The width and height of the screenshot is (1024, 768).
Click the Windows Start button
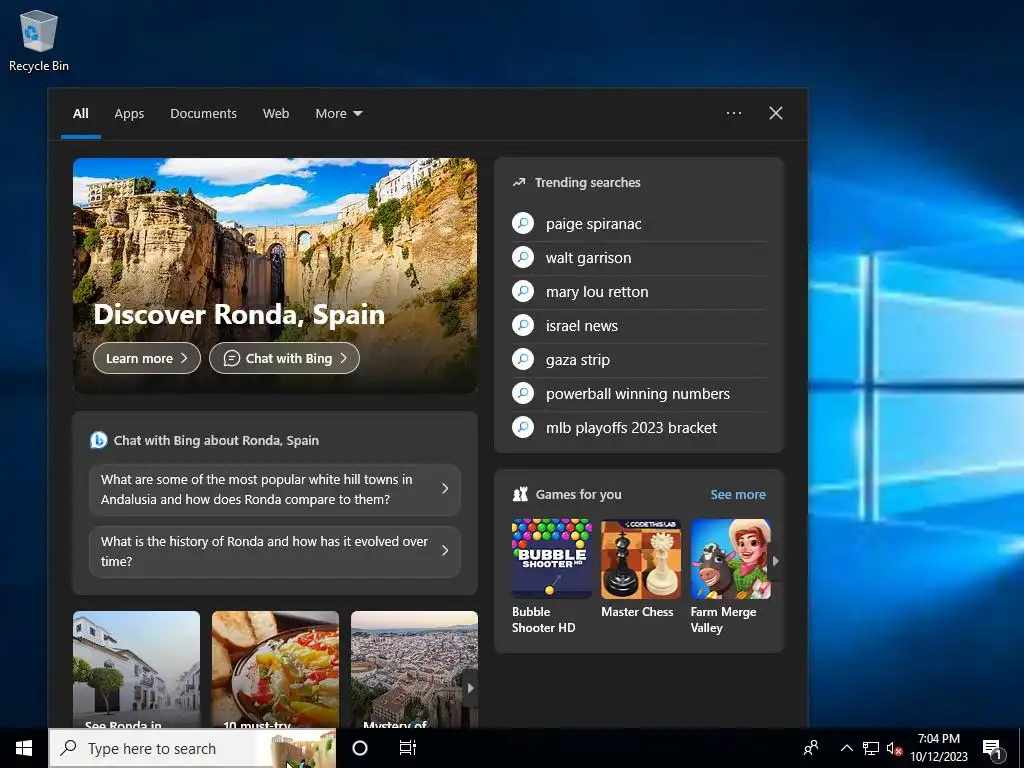tap(24, 748)
